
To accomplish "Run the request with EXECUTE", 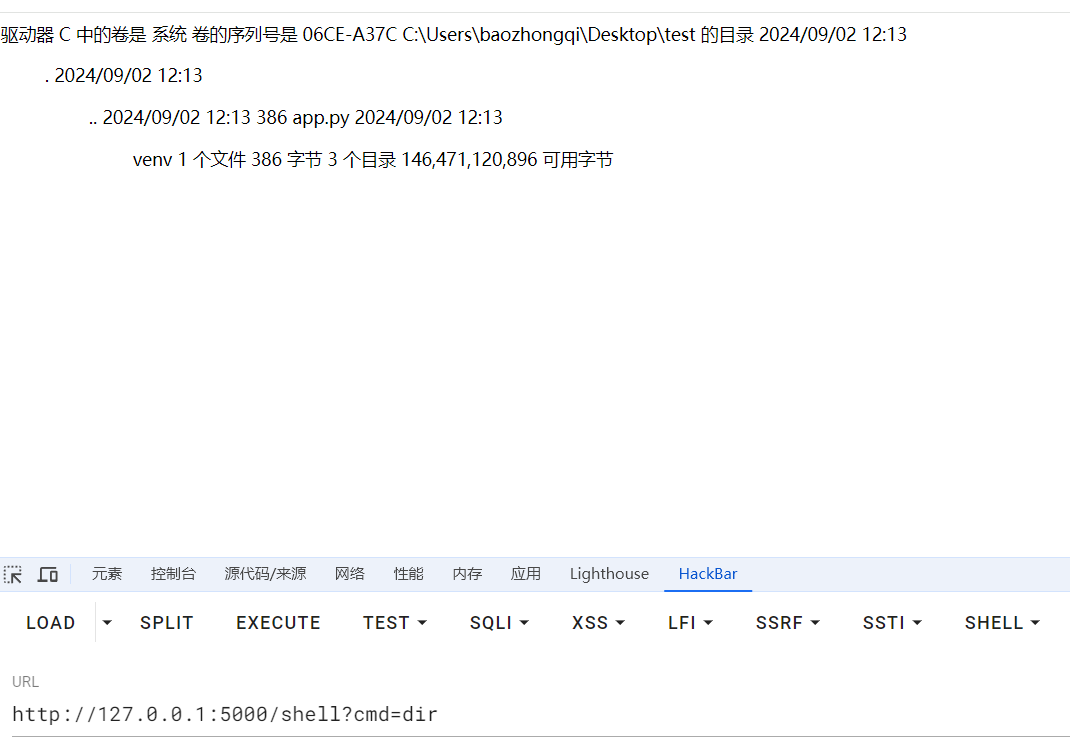I will 278,623.
